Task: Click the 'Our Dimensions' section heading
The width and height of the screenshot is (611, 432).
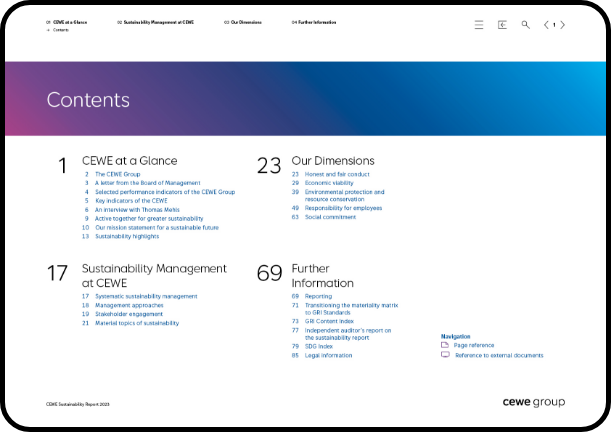Action: click(333, 160)
